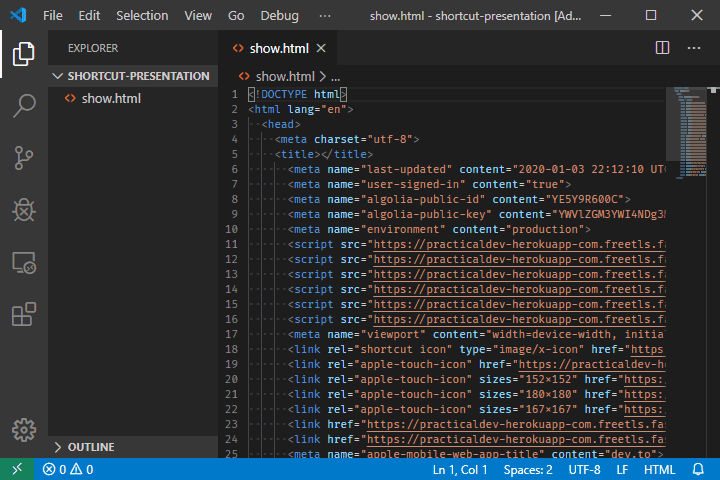Viewport: 720px width, 480px height.
Task: Open the Extensions view
Action: point(24,315)
